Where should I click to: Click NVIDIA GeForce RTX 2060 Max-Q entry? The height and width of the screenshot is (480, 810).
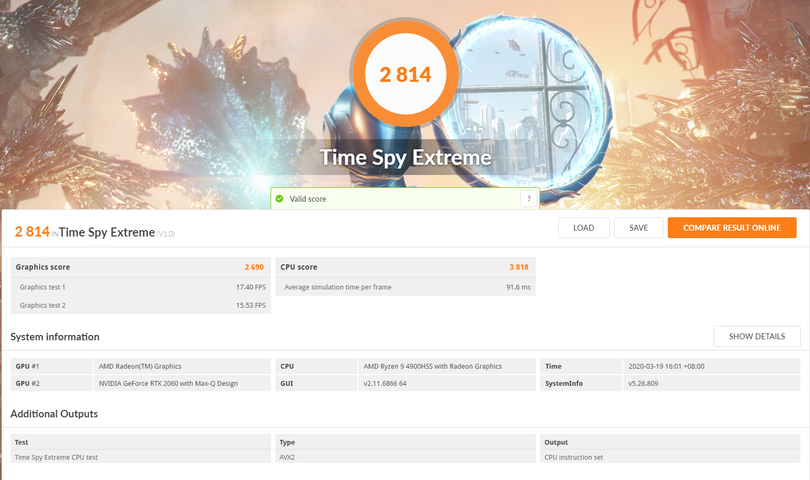click(168, 383)
